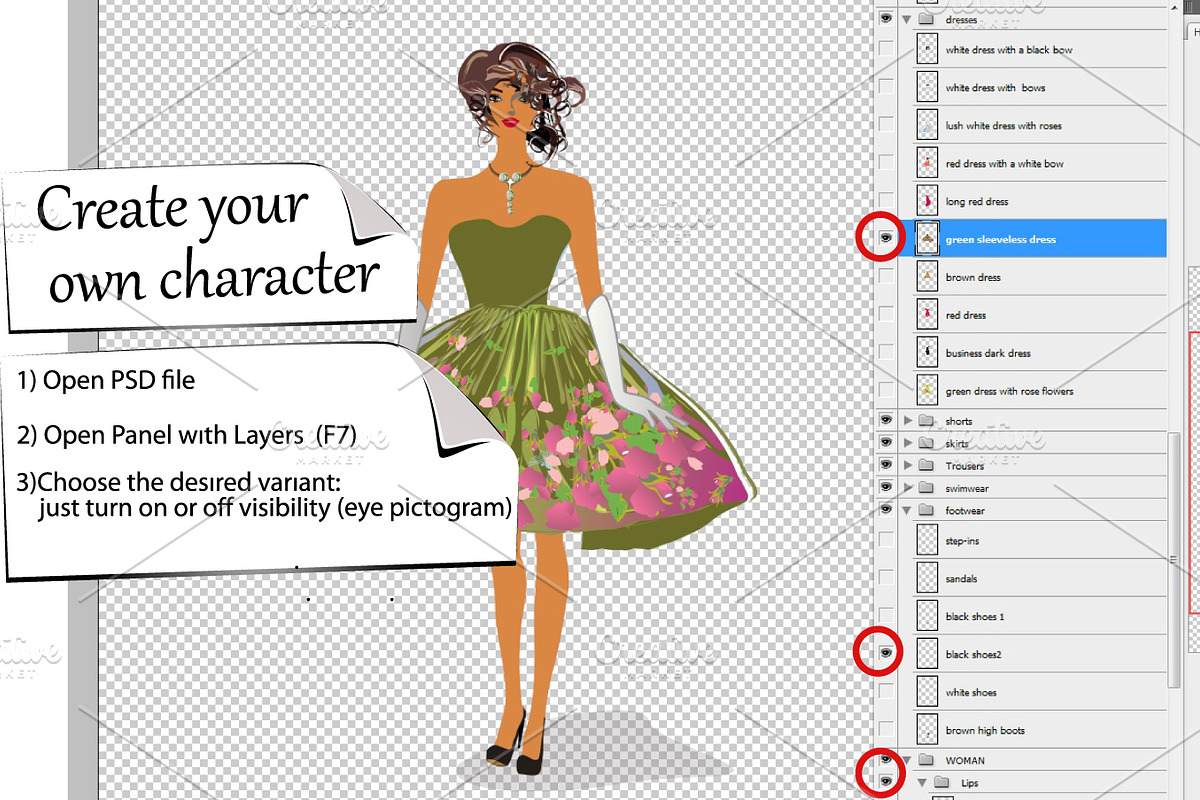Select the 'sandals' layer name

962,579
